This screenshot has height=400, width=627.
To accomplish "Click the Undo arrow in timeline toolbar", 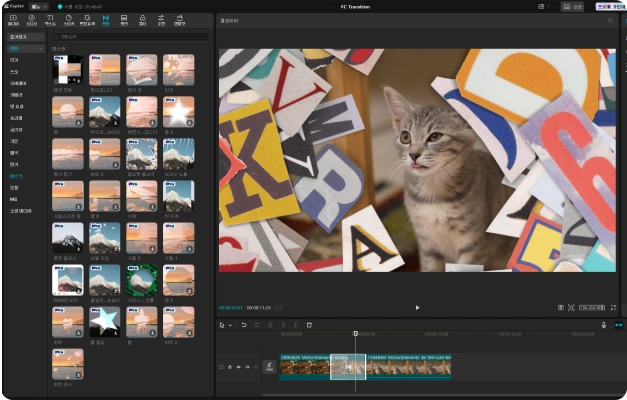I will coord(244,325).
